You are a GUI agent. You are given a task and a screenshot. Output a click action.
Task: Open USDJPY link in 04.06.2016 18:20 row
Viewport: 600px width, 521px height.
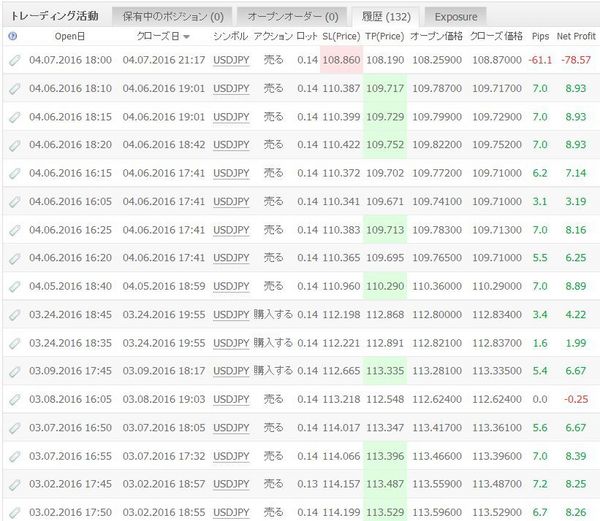231,145
